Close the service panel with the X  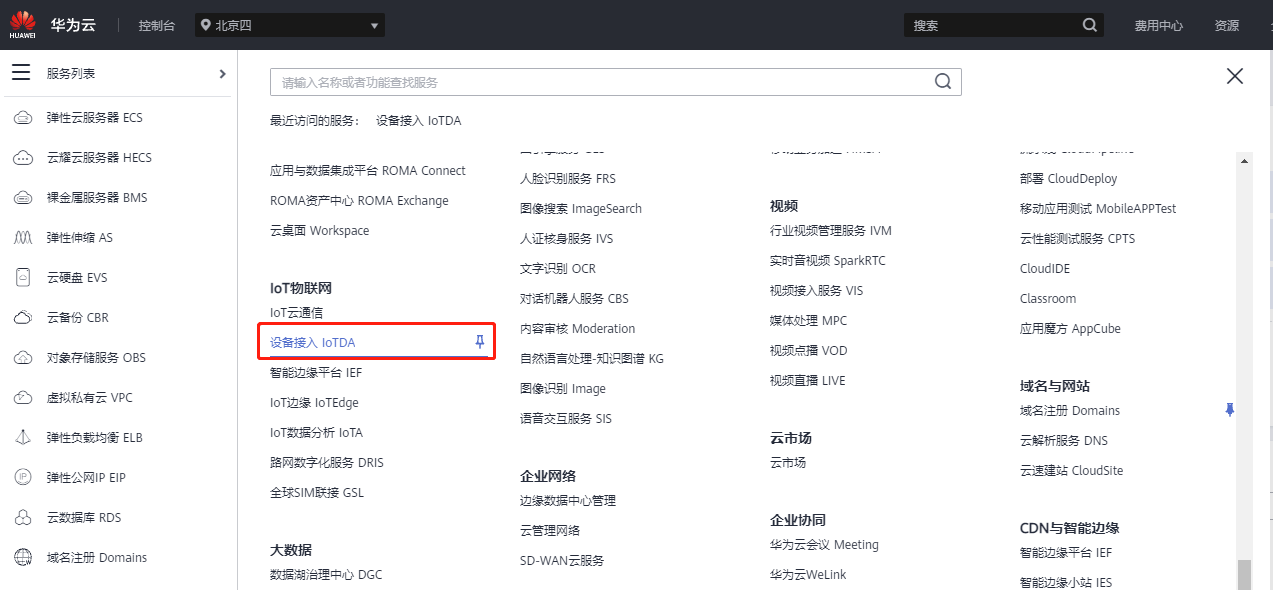click(1235, 76)
